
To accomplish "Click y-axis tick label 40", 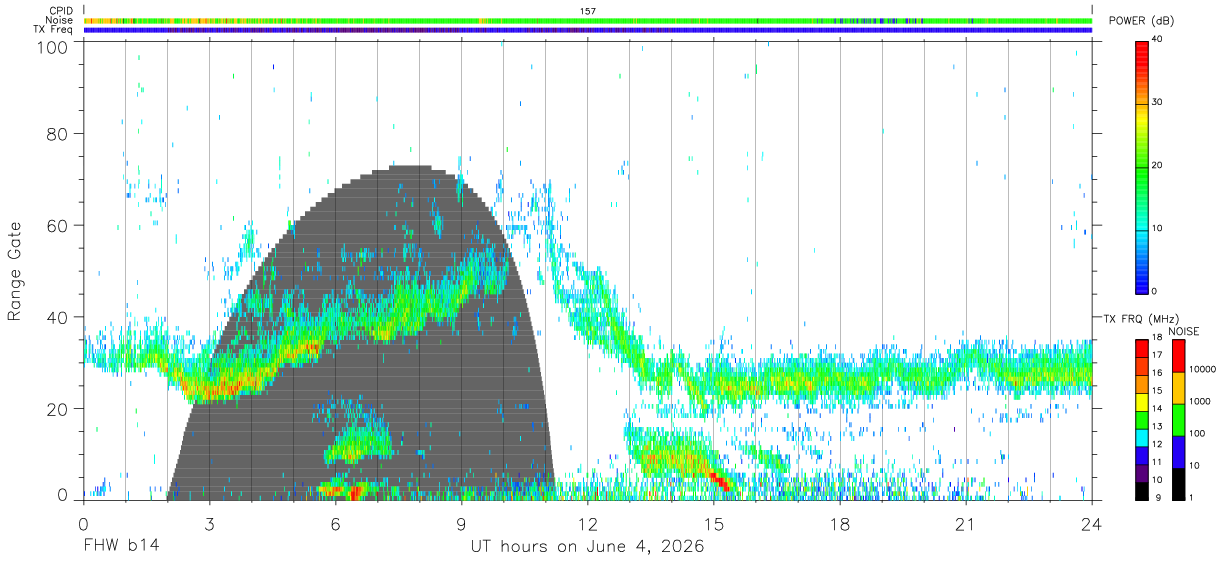I will point(58,317).
